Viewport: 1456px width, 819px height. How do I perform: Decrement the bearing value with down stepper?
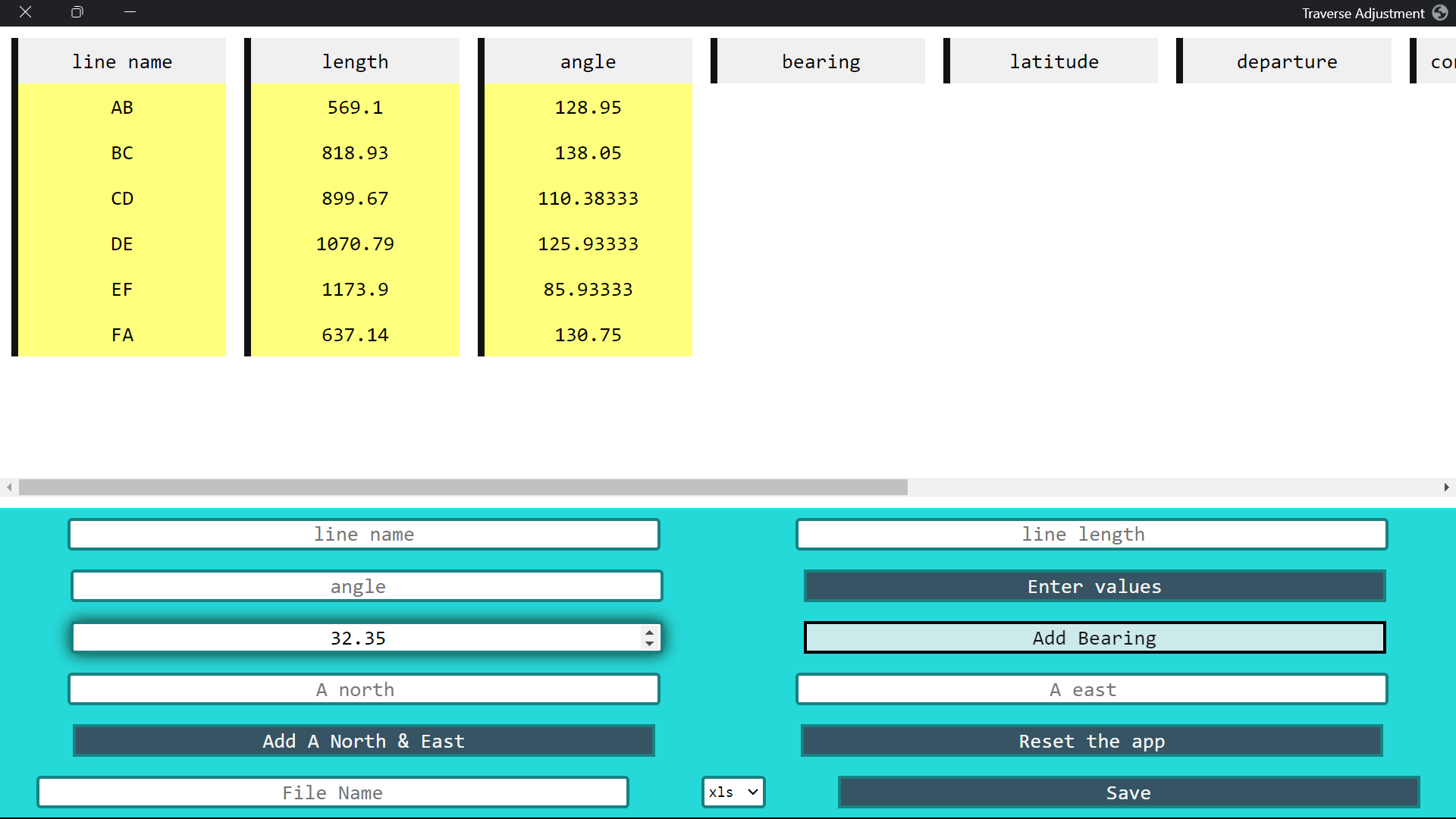pyautogui.click(x=649, y=644)
